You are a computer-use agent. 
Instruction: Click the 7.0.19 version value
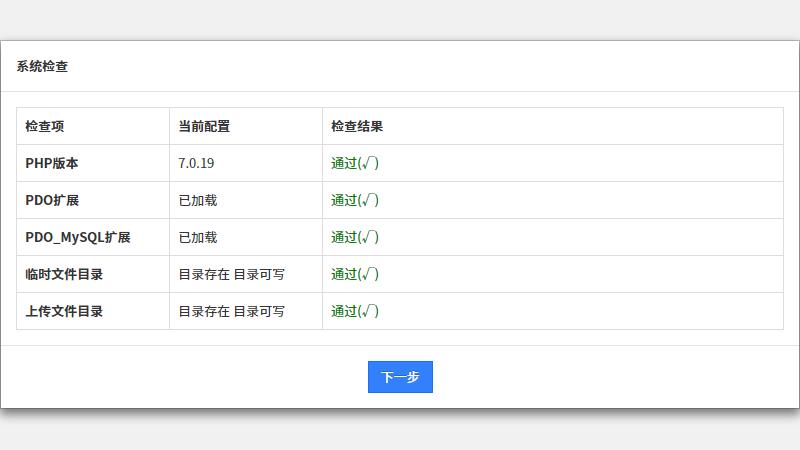[x=197, y=163]
